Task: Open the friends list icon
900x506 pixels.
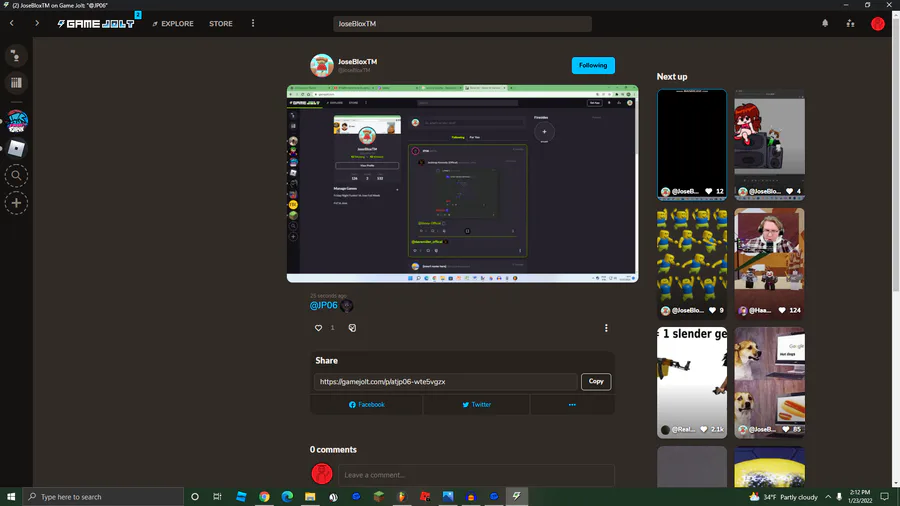Action: pos(850,24)
